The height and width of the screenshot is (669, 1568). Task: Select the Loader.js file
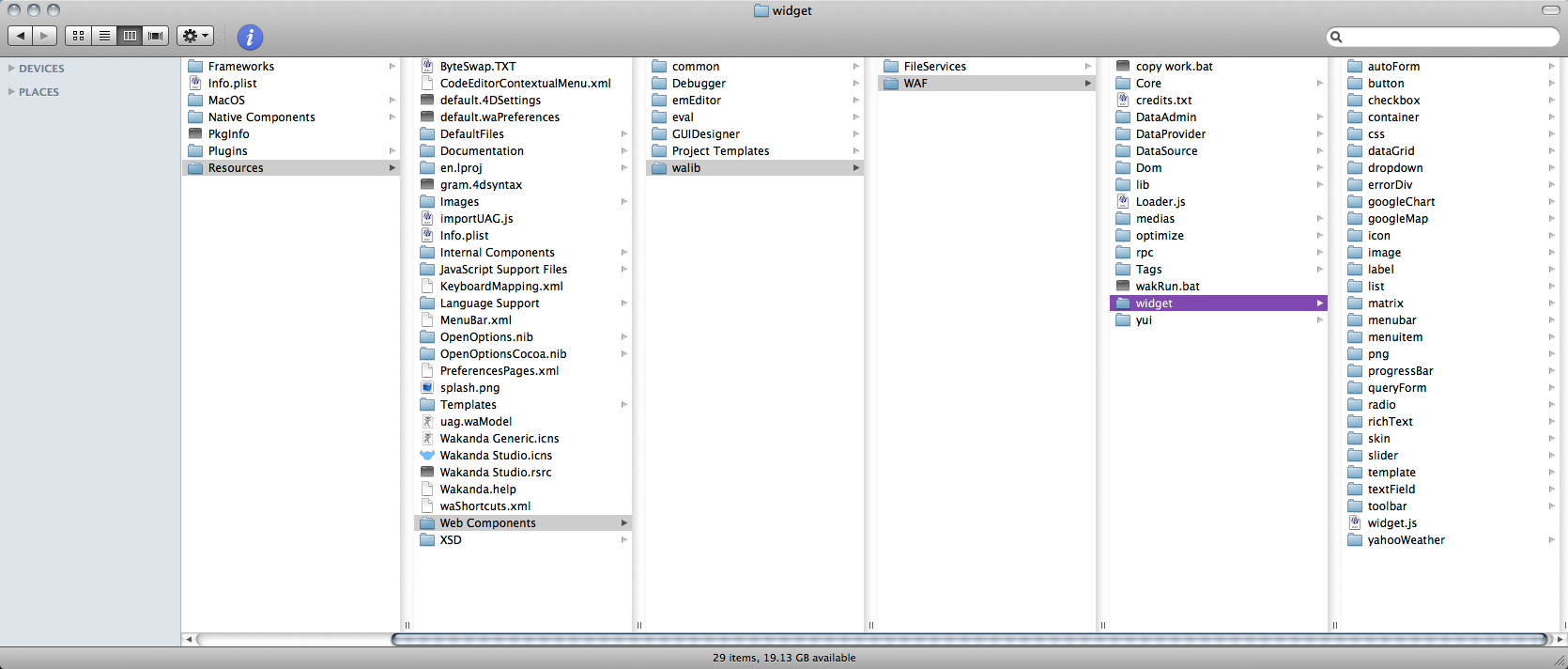coord(1160,202)
